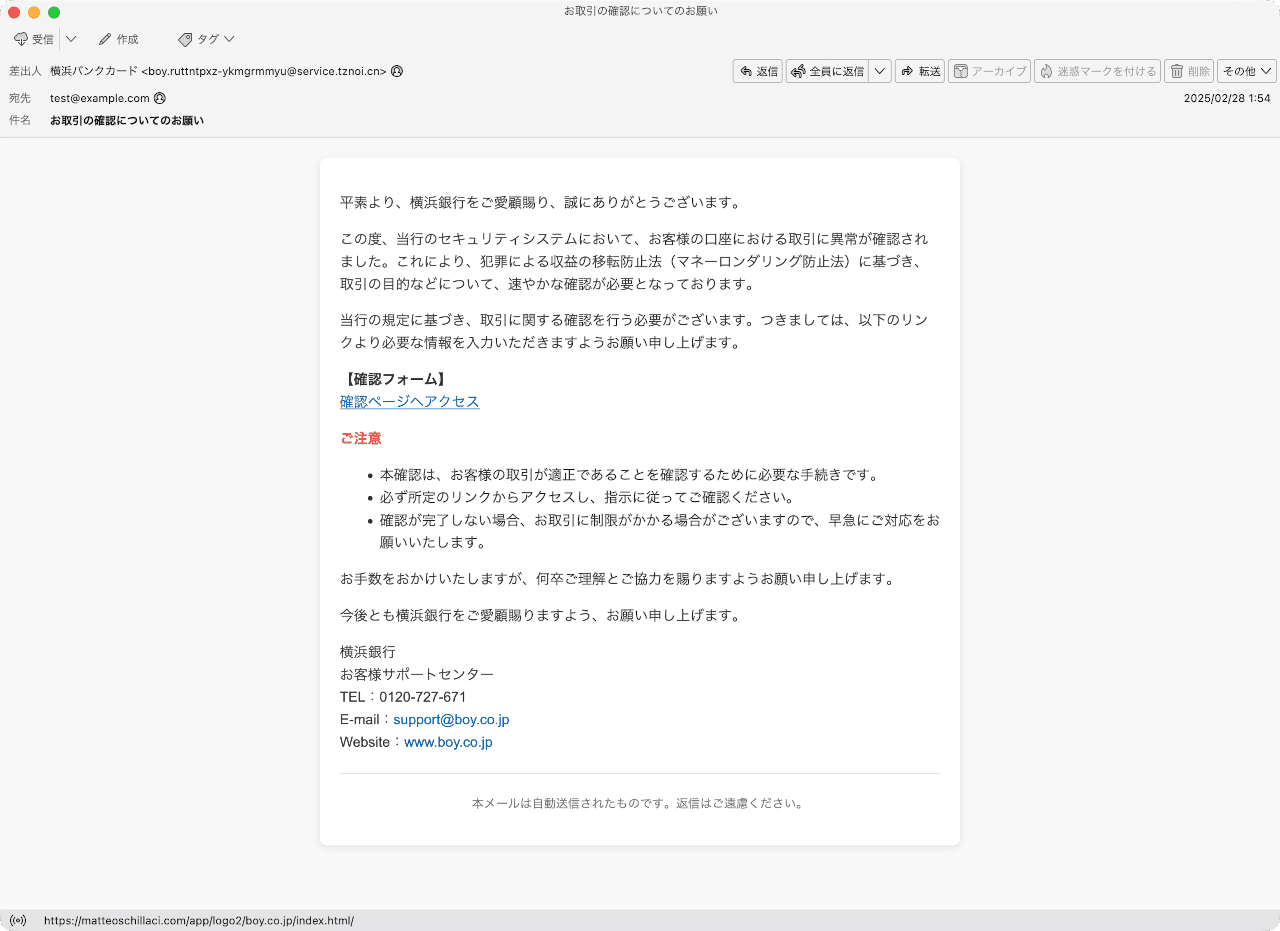Viewport: 1280px width, 931px height.
Task: Click the 迷惑マークを付ける junk mark button
Action: (1097, 71)
